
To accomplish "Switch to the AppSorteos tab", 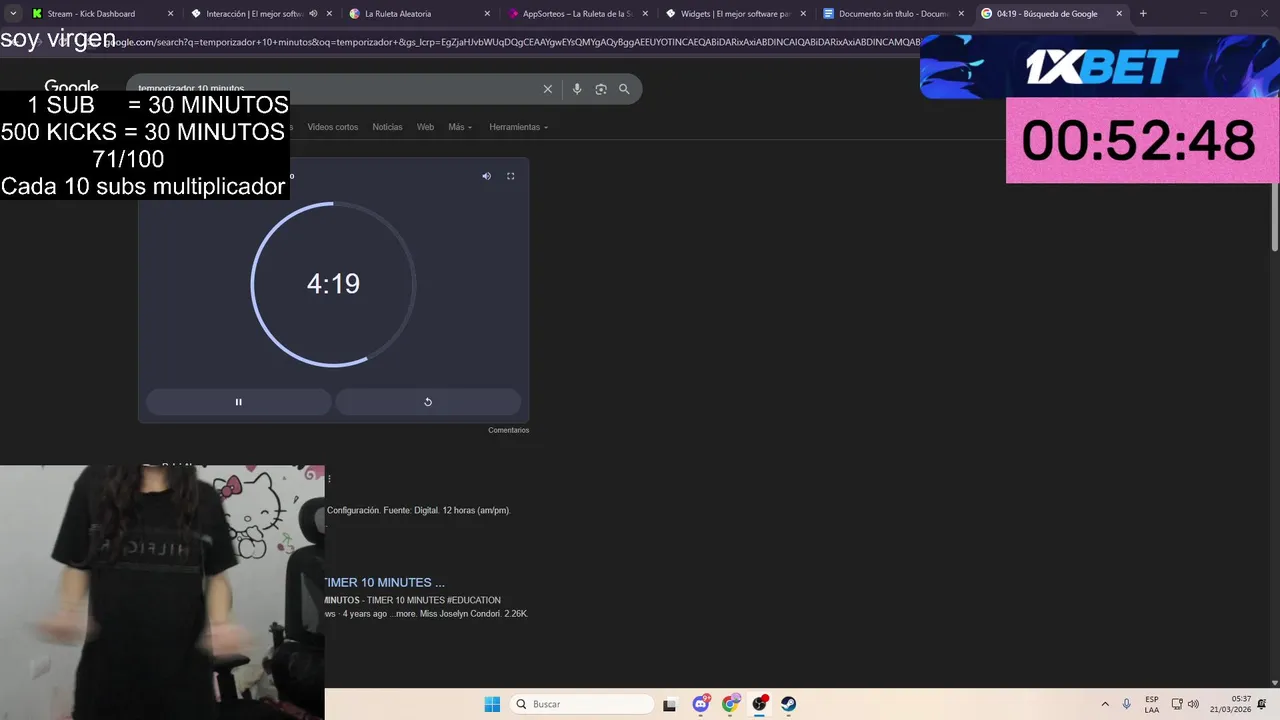I will (x=578, y=14).
